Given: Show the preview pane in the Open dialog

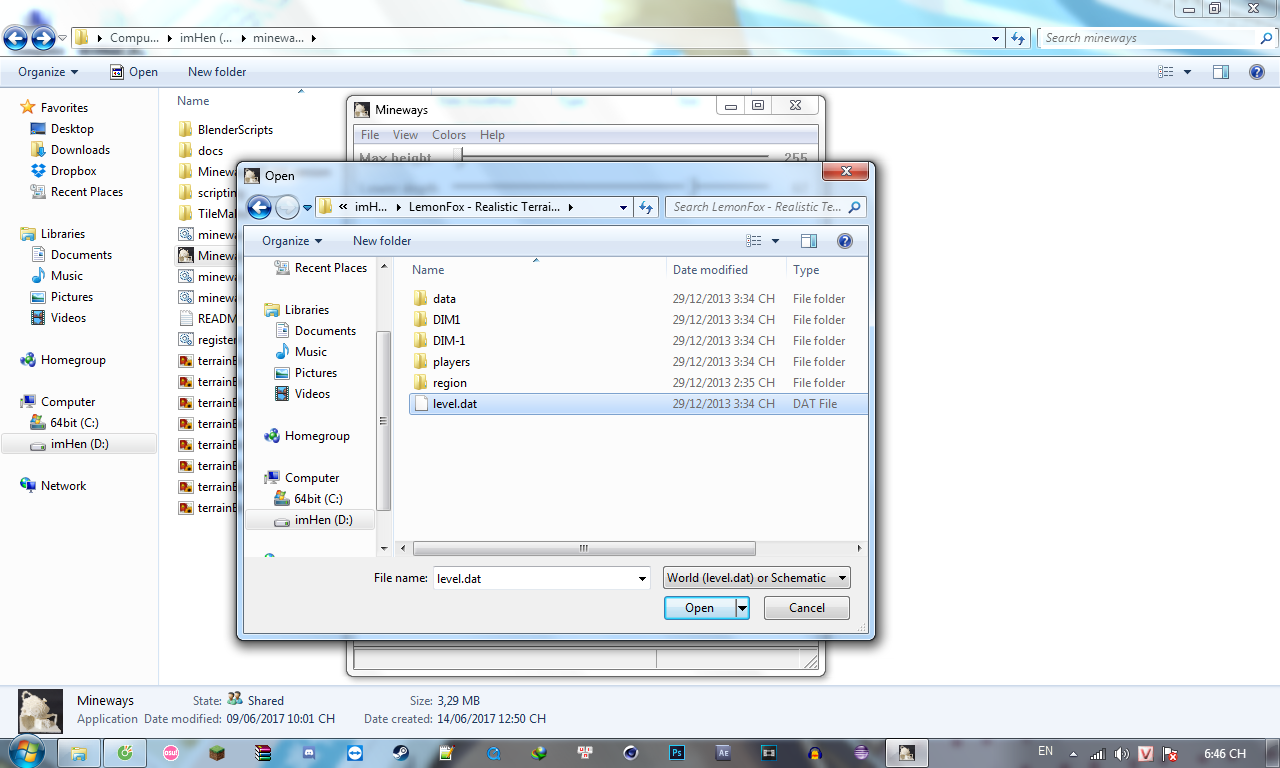Looking at the screenshot, I should click(809, 241).
